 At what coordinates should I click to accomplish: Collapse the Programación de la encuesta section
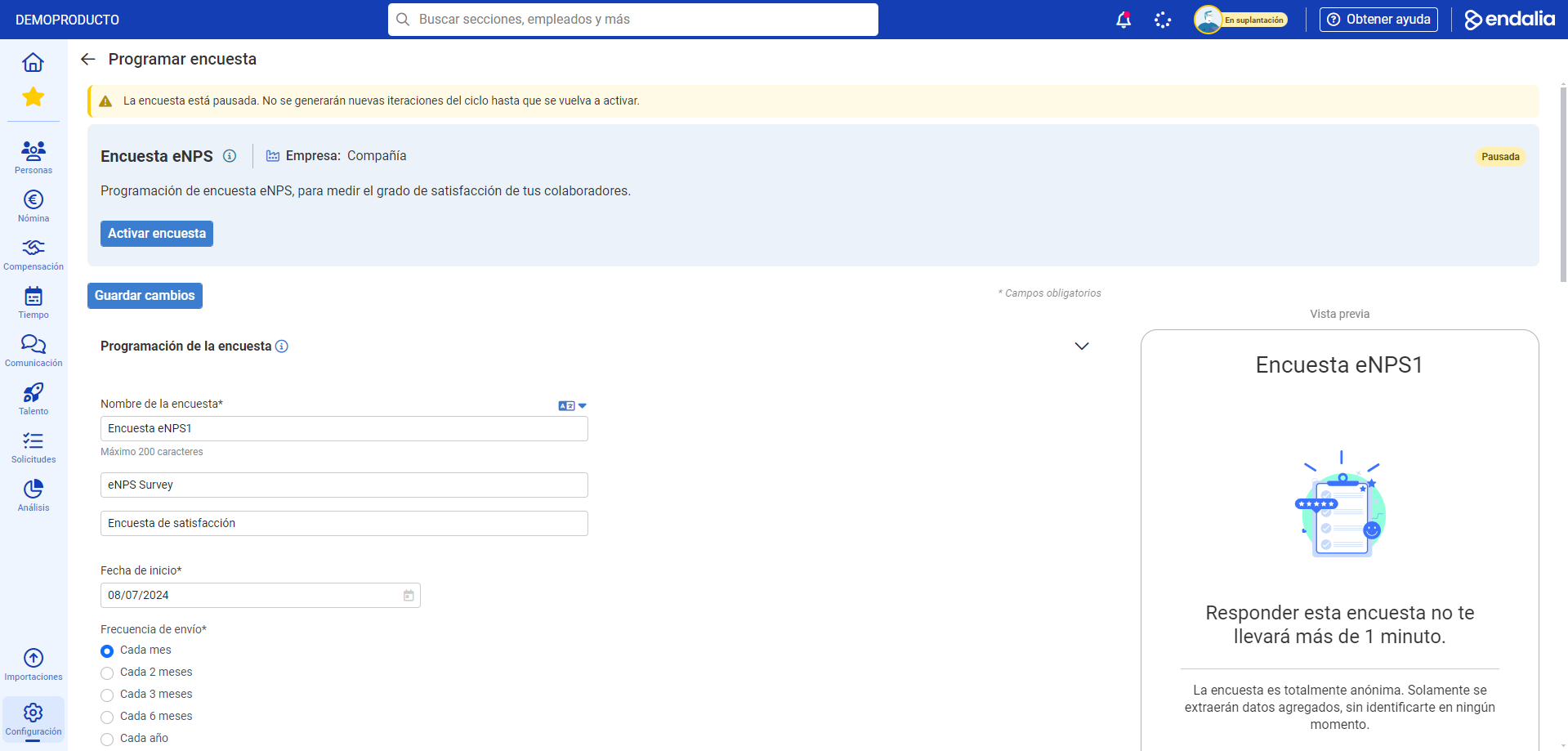click(1082, 346)
